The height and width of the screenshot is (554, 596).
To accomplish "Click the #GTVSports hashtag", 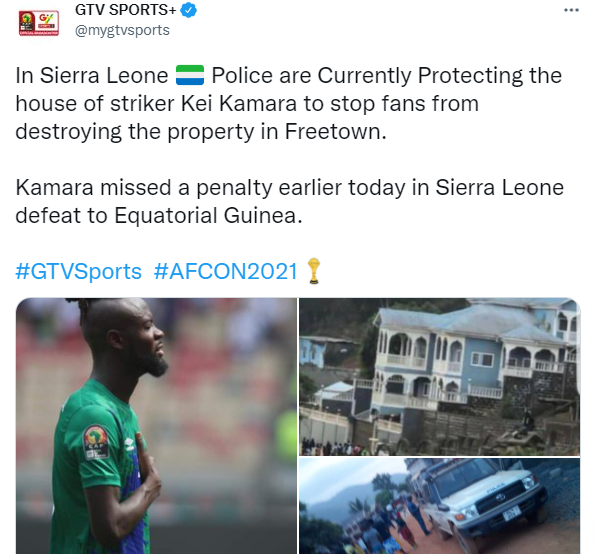I will [x=78, y=271].
